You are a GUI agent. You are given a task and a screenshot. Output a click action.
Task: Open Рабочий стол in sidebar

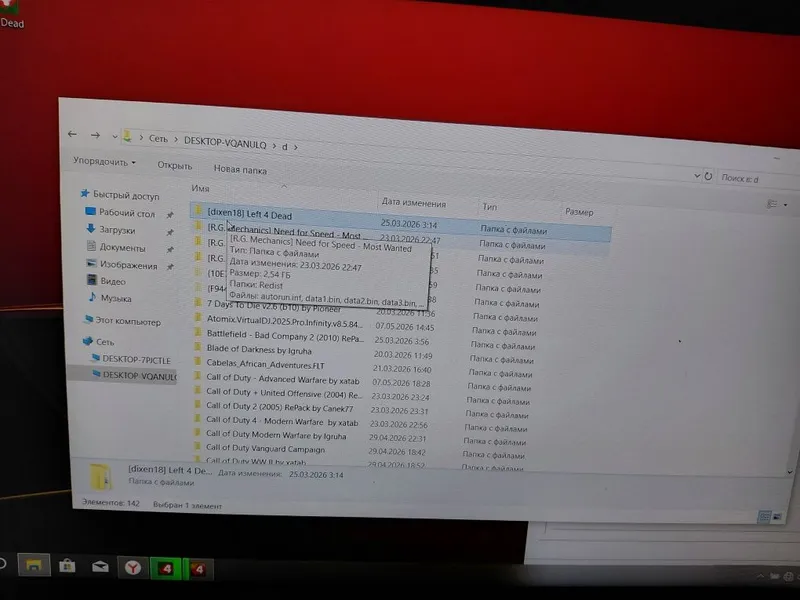coord(120,213)
